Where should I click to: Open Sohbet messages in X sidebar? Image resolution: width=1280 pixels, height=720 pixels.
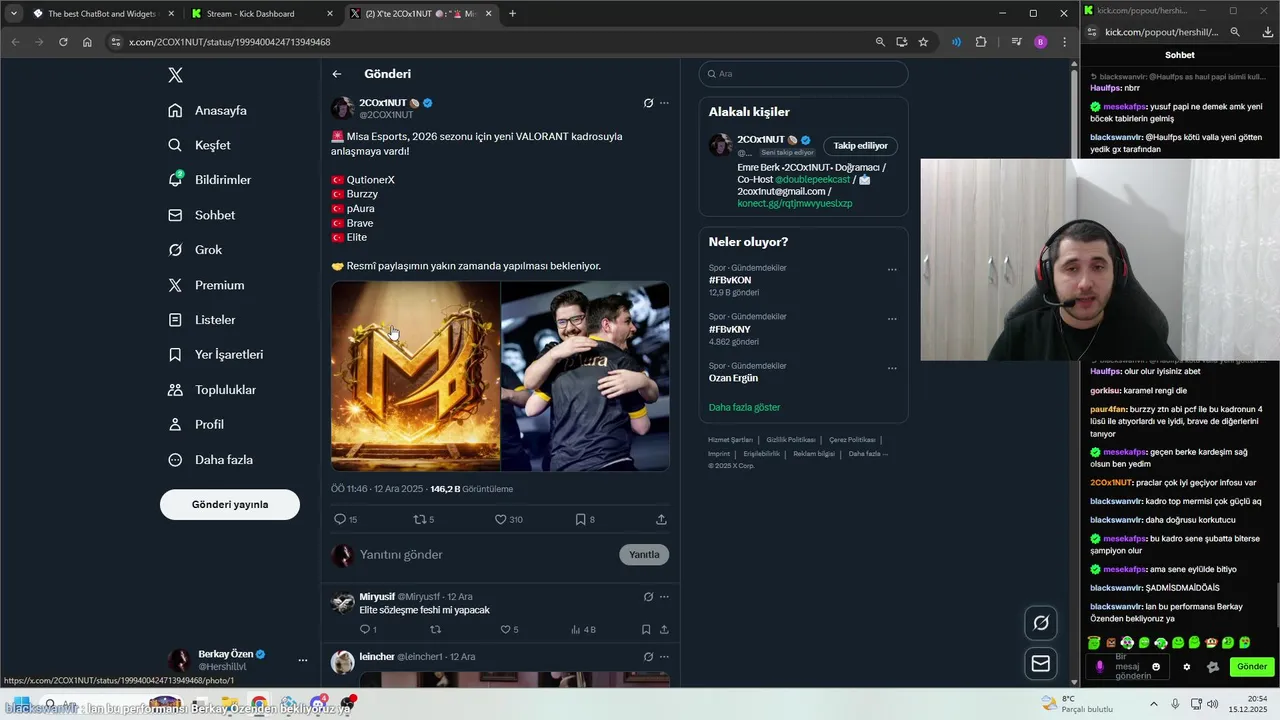pos(202,215)
